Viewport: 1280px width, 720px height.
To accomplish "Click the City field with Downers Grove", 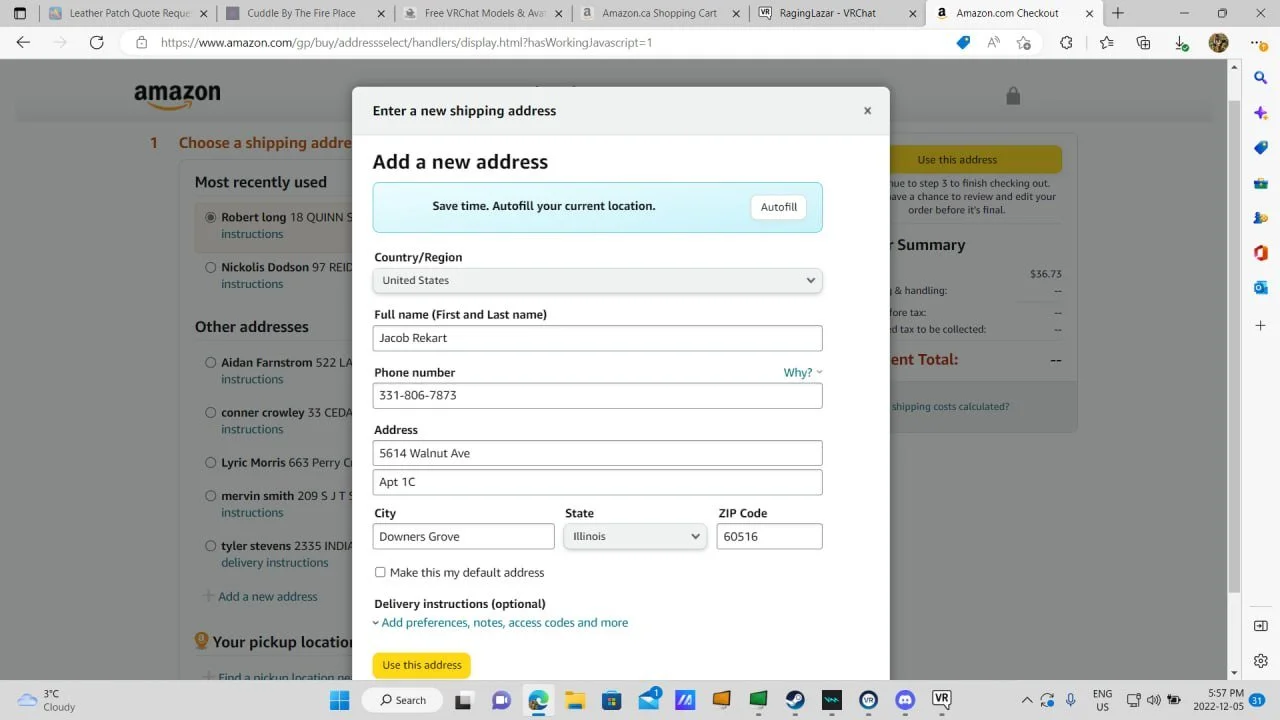I will coord(464,536).
